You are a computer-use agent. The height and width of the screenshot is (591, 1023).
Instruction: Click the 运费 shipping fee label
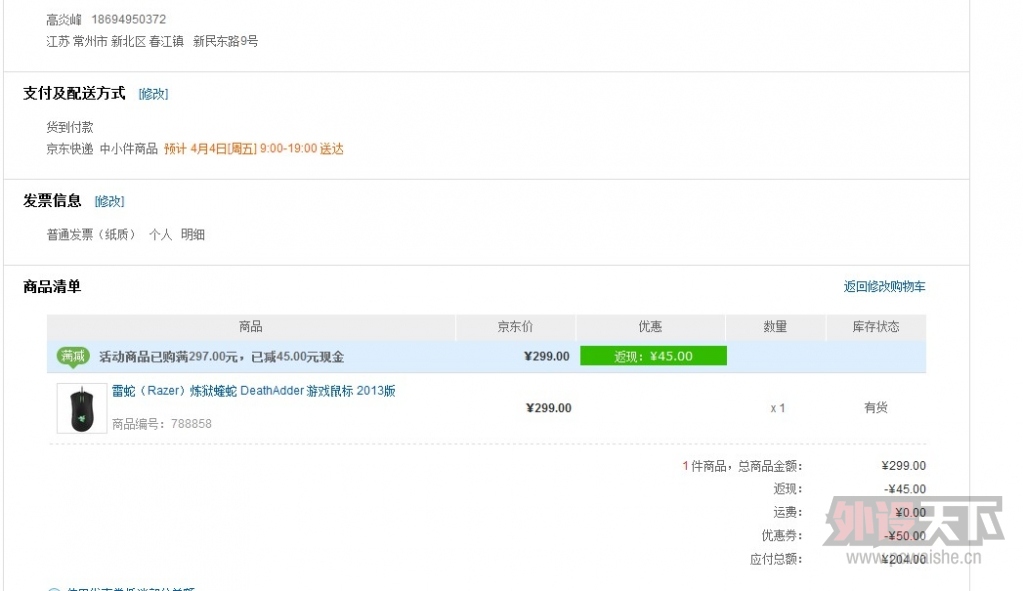pos(787,513)
